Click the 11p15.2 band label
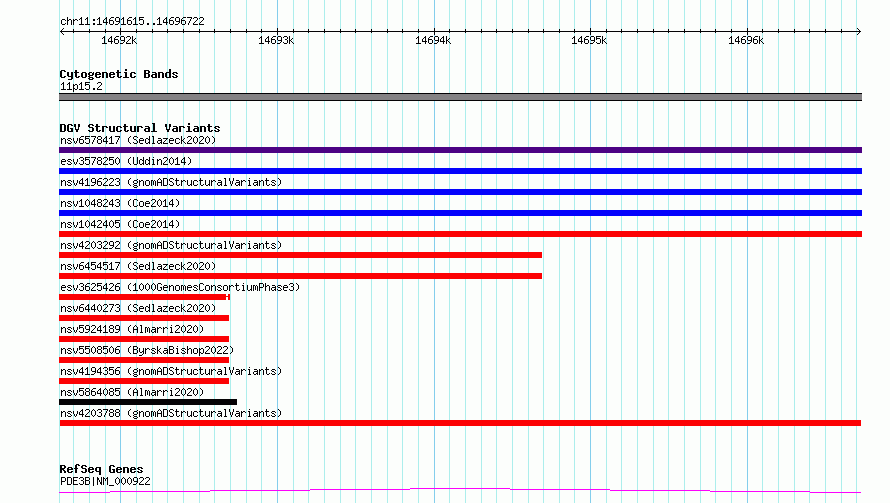The width and height of the screenshot is (890, 503). click(81, 86)
